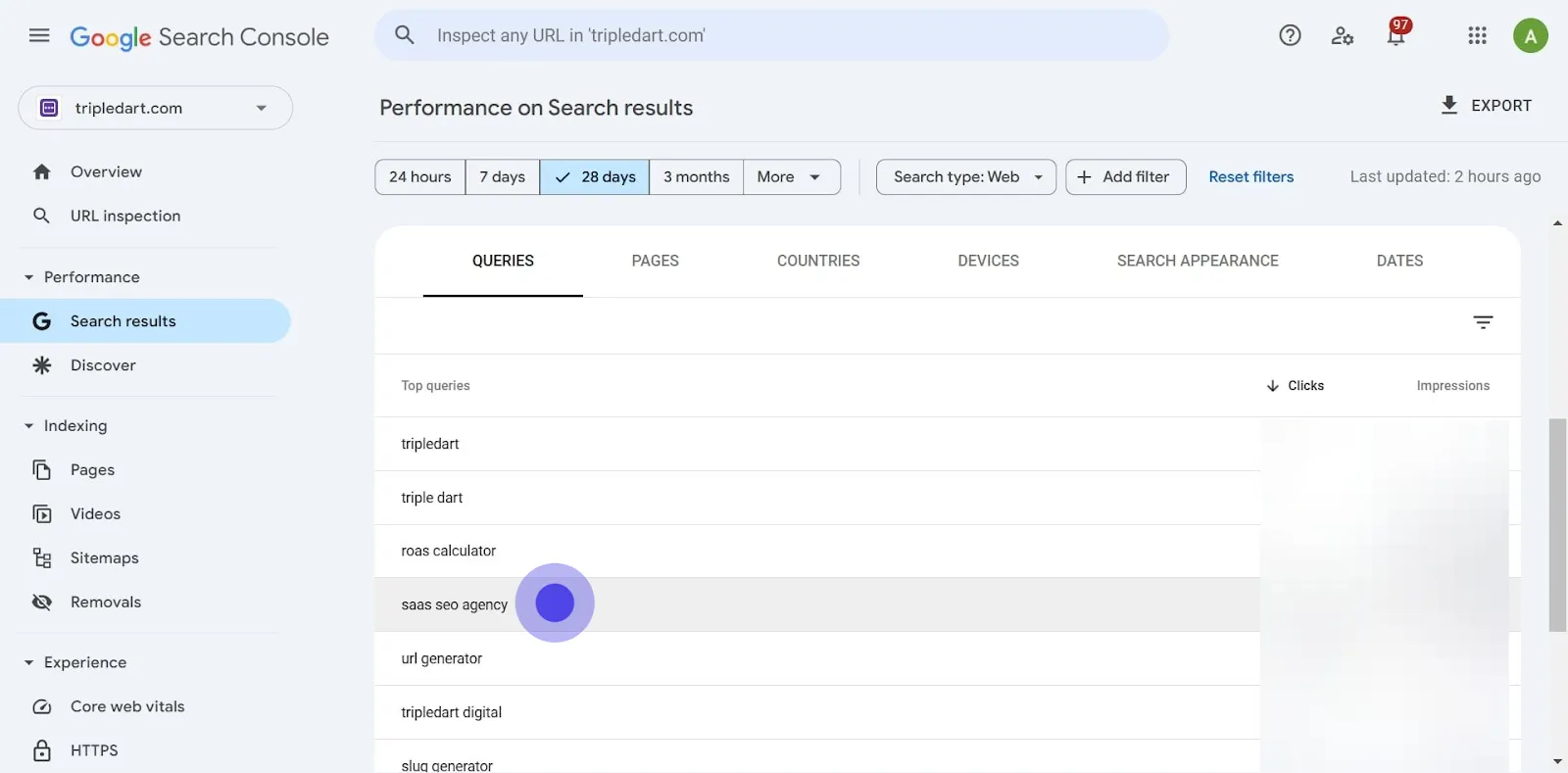Switch to the Search Appearance tab

pos(1198,261)
